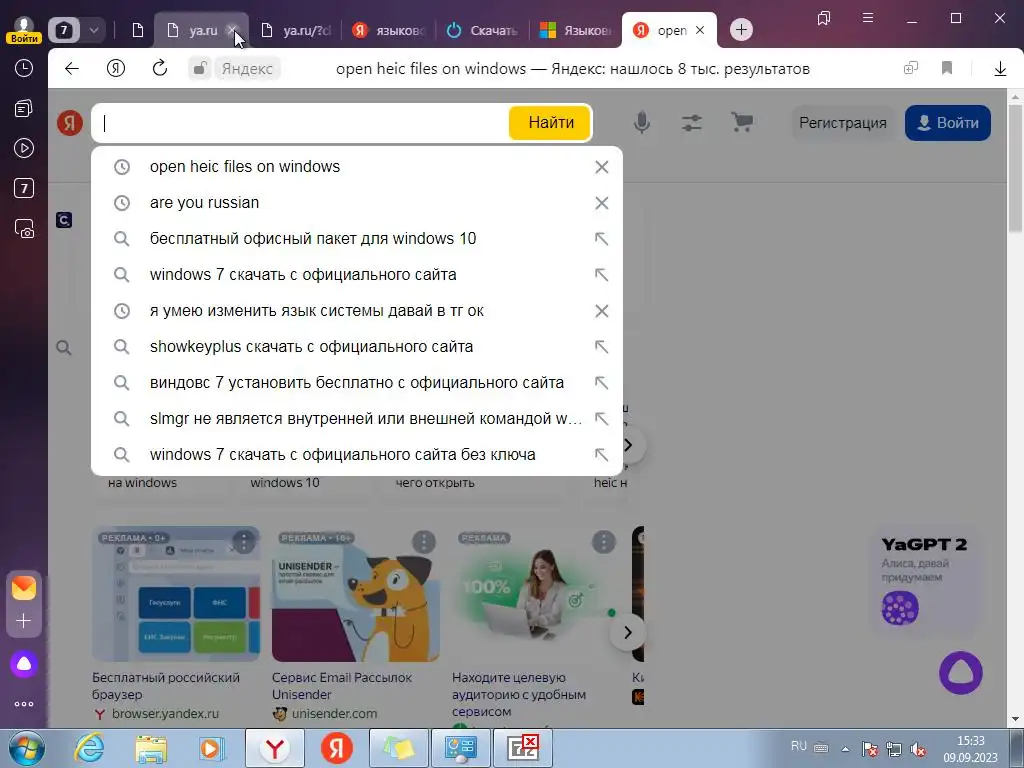Launch Alice assistant from the sidebar
The image size is (1024, 768).
(24, 664)
